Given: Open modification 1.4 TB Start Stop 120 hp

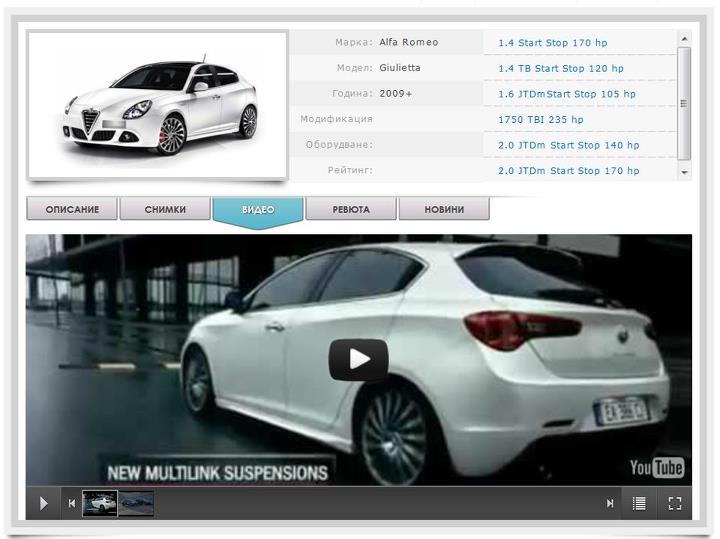Looking at the screenshot, I should click(x=561, y=68).
